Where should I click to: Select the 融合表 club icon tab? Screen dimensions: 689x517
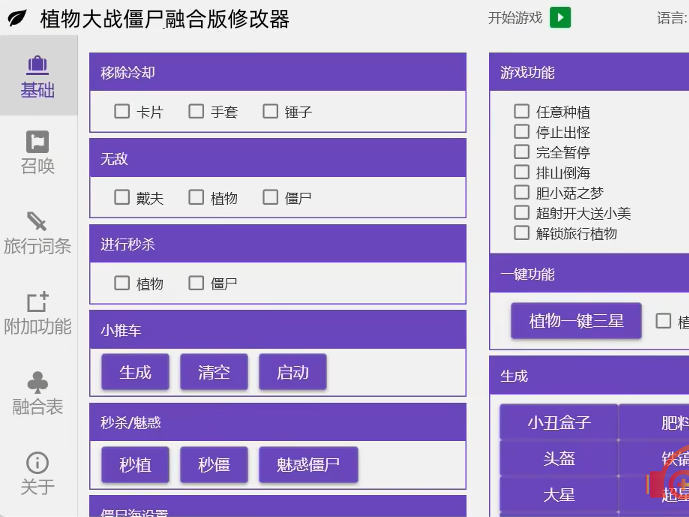[x=38, y=393]
